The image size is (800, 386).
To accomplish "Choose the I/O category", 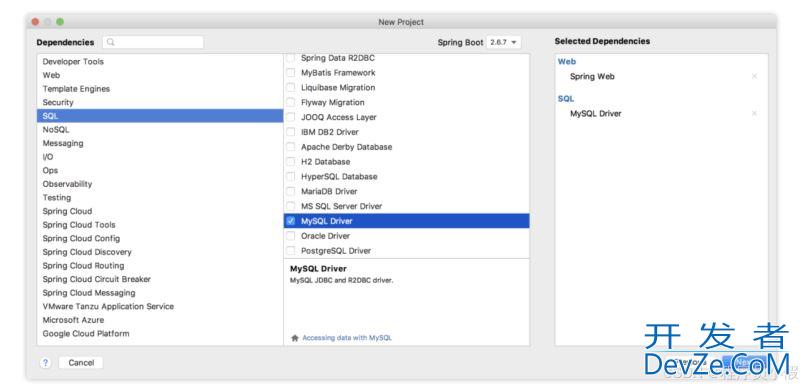I will coord(160,157).
